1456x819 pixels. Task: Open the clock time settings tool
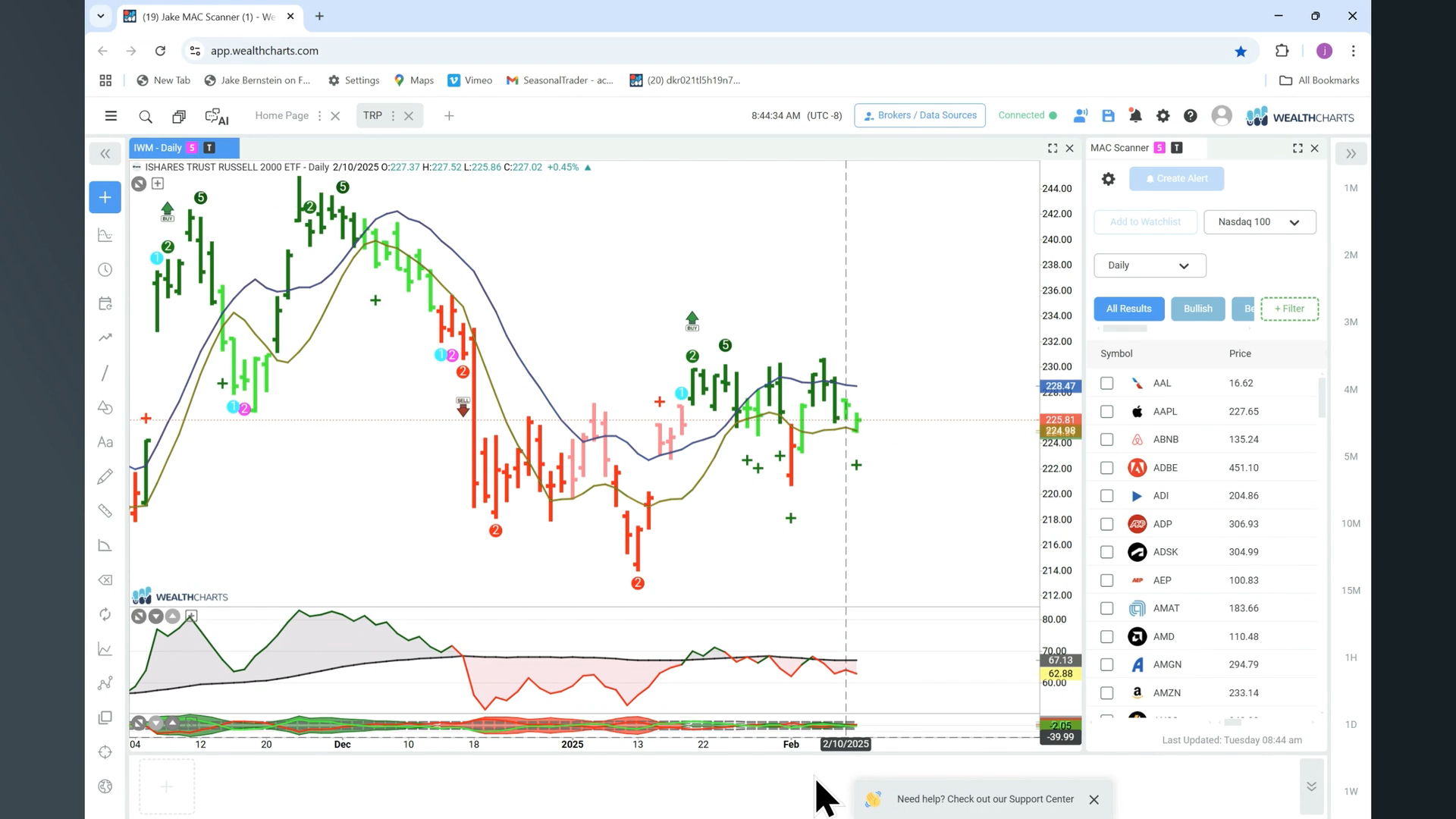(x=105, y=270)
